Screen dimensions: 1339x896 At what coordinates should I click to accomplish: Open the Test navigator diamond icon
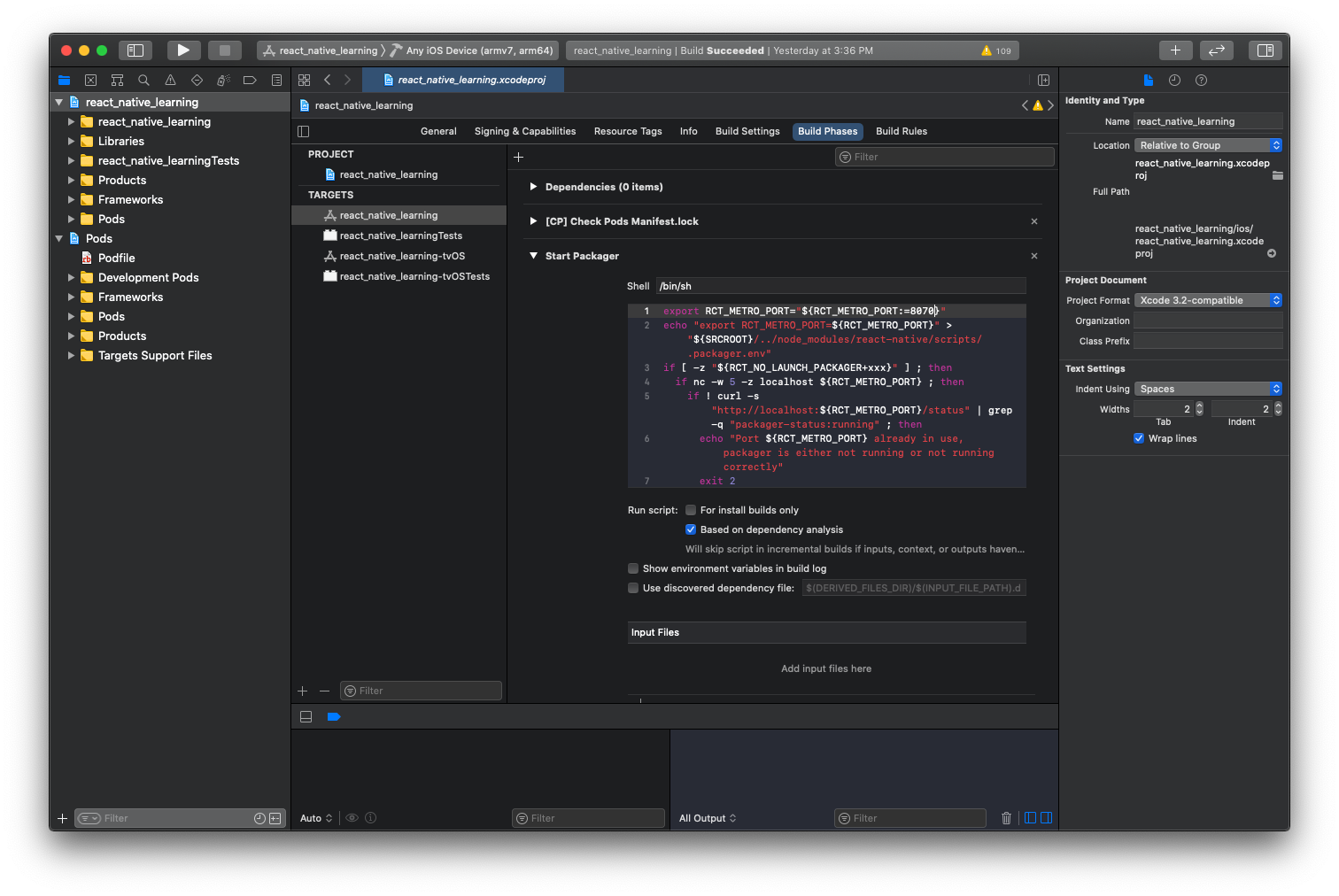click(x=197, y=80)
